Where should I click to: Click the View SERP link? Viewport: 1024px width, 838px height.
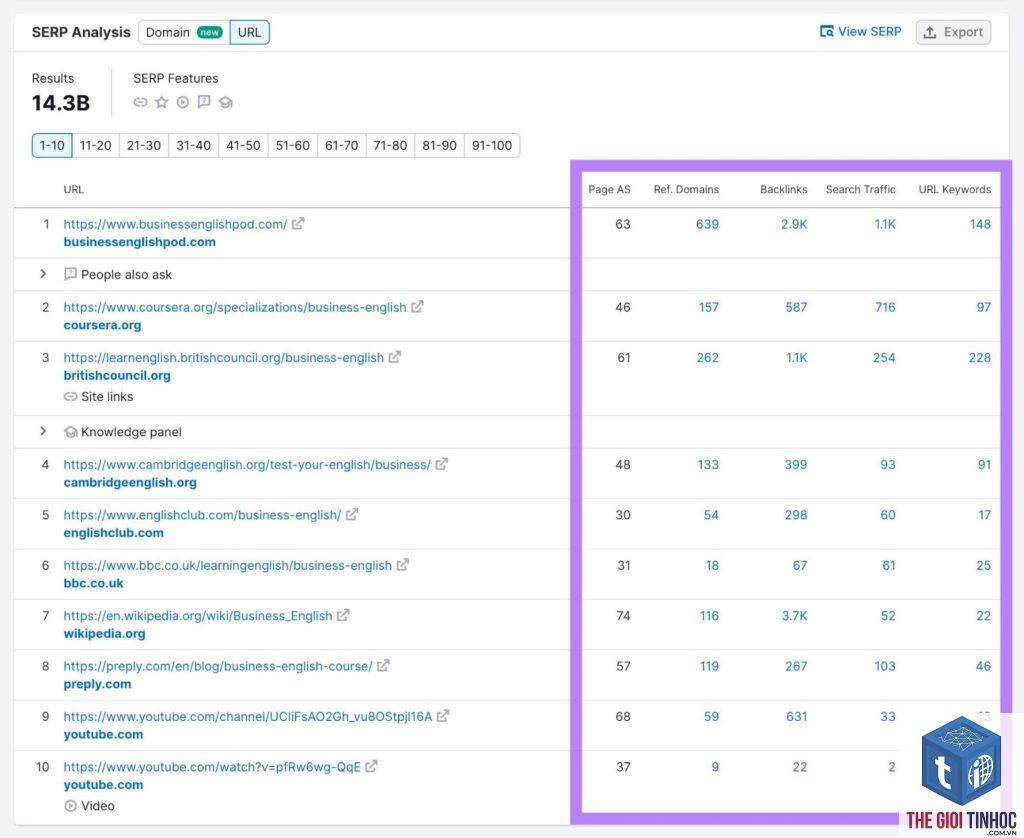[x=861, y=31]
